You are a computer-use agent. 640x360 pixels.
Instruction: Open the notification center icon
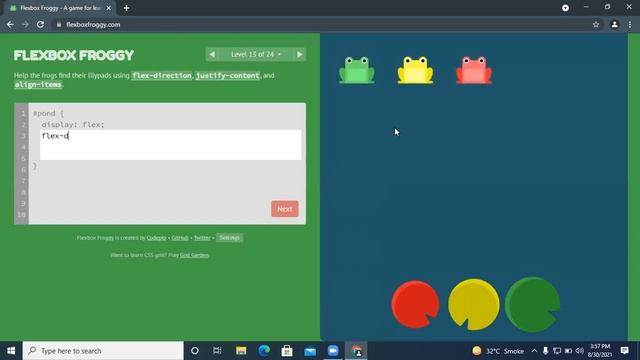click(x=624, y=351)
